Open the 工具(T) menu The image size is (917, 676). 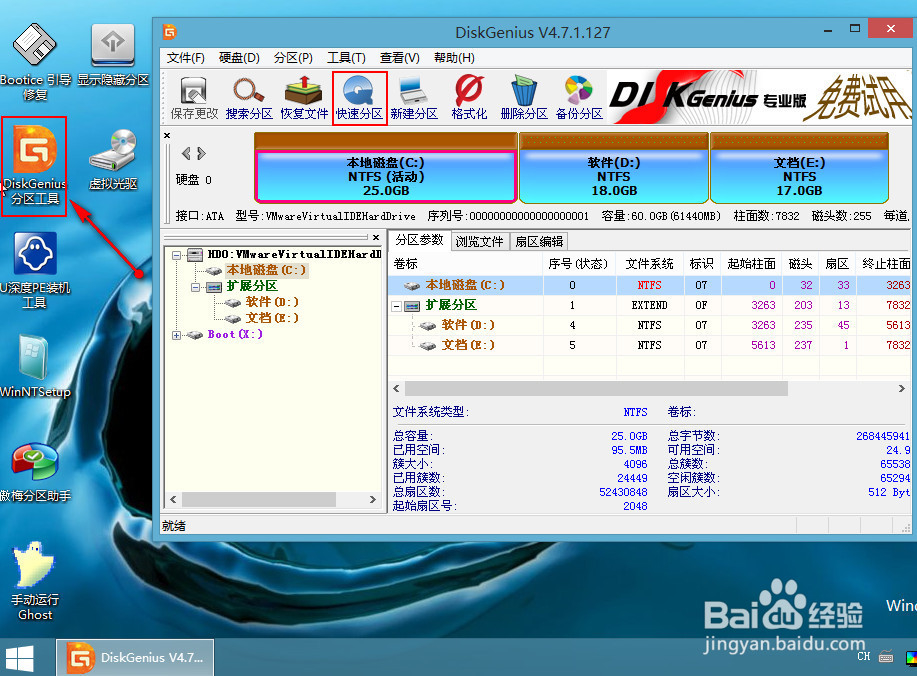coord(346,58)
